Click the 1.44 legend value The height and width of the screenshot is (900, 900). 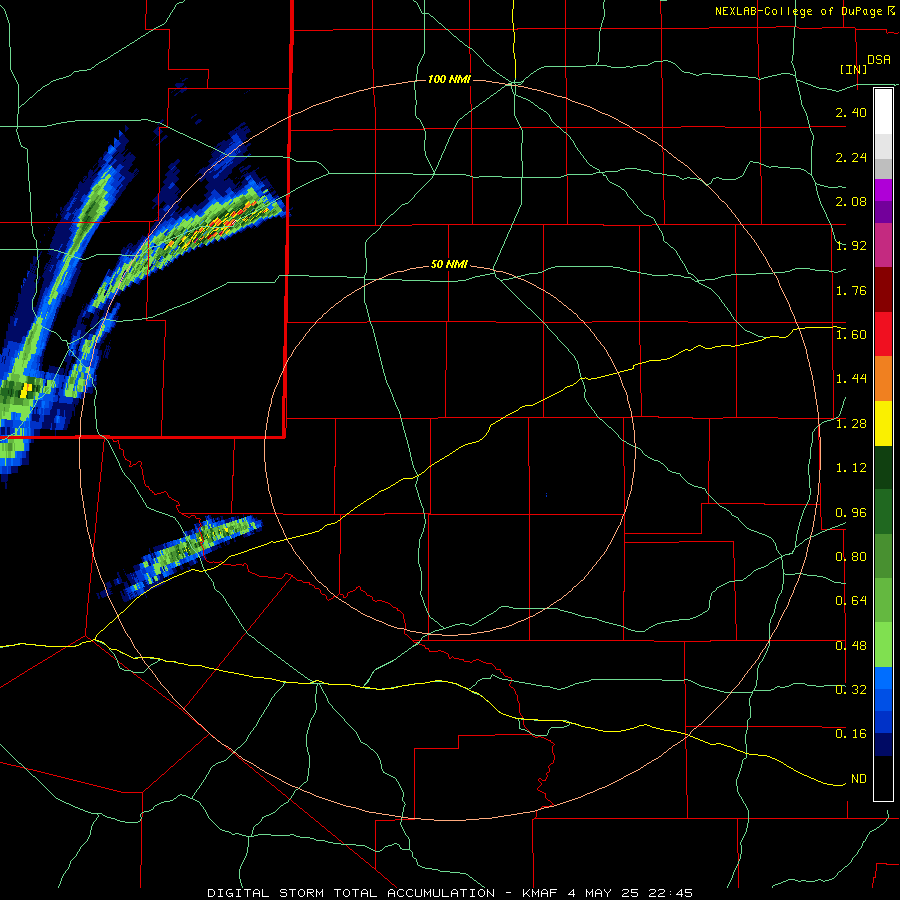coord(851,379)
